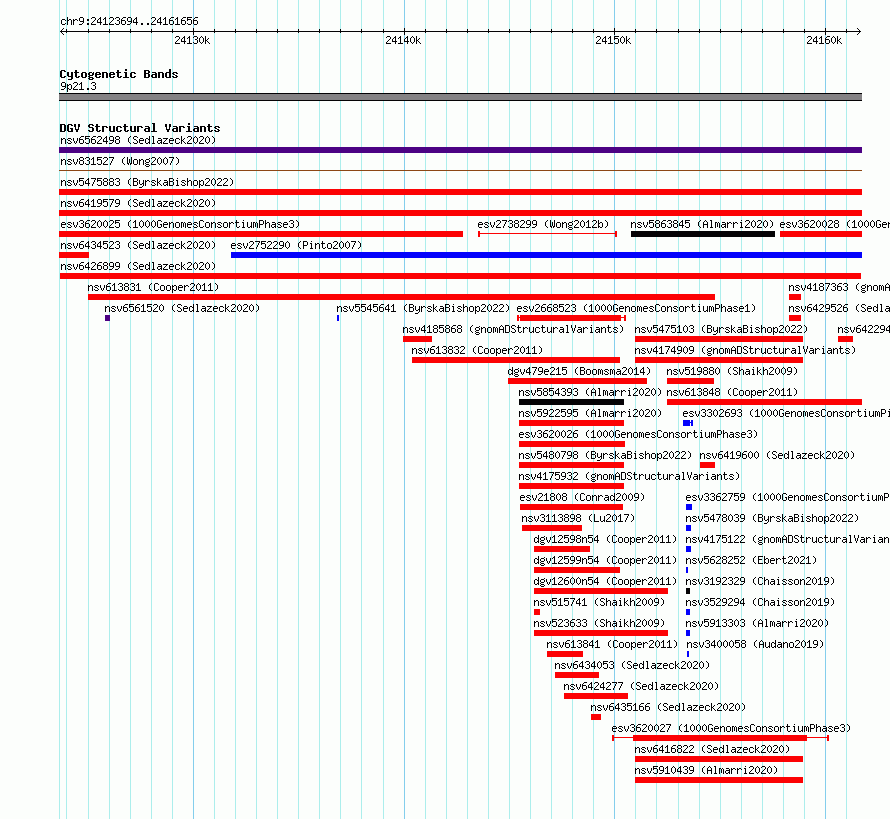Click the 9p21.3 cytogenetic band
This screenshot has height=819, width=890.
(x=460, y=97)
